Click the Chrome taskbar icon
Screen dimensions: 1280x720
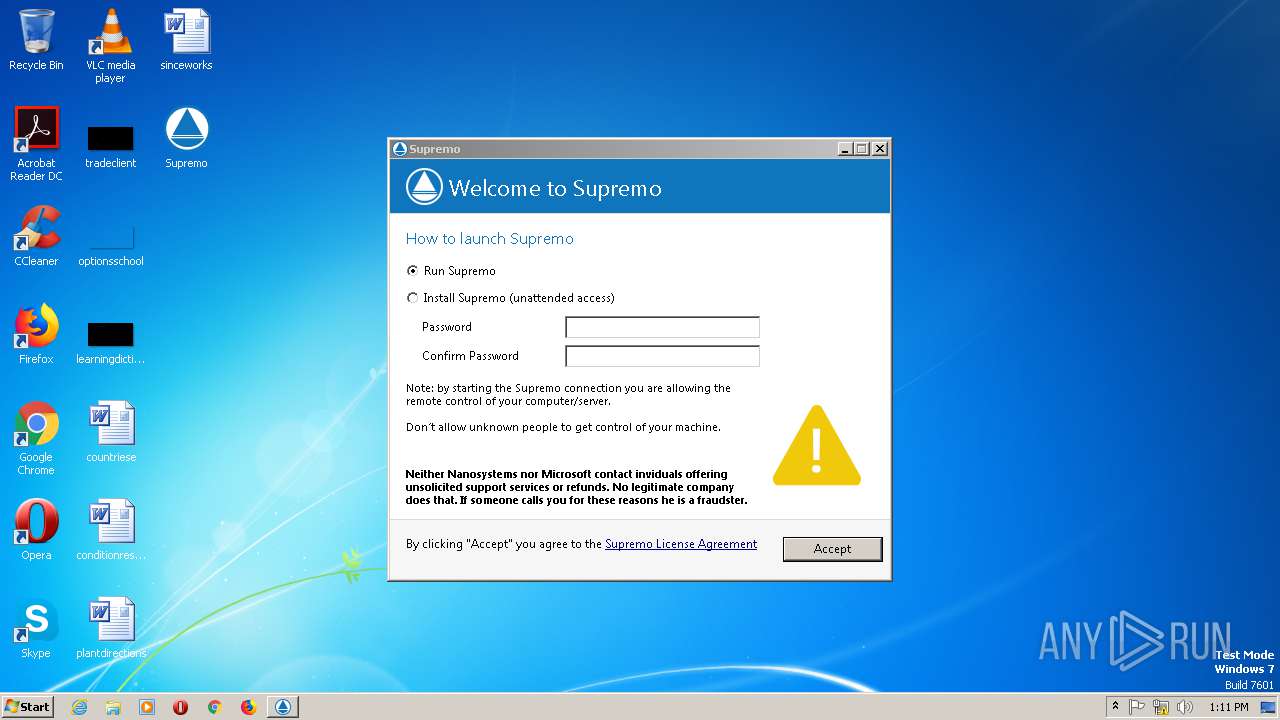pyautogui.click(x=214, y=707)
